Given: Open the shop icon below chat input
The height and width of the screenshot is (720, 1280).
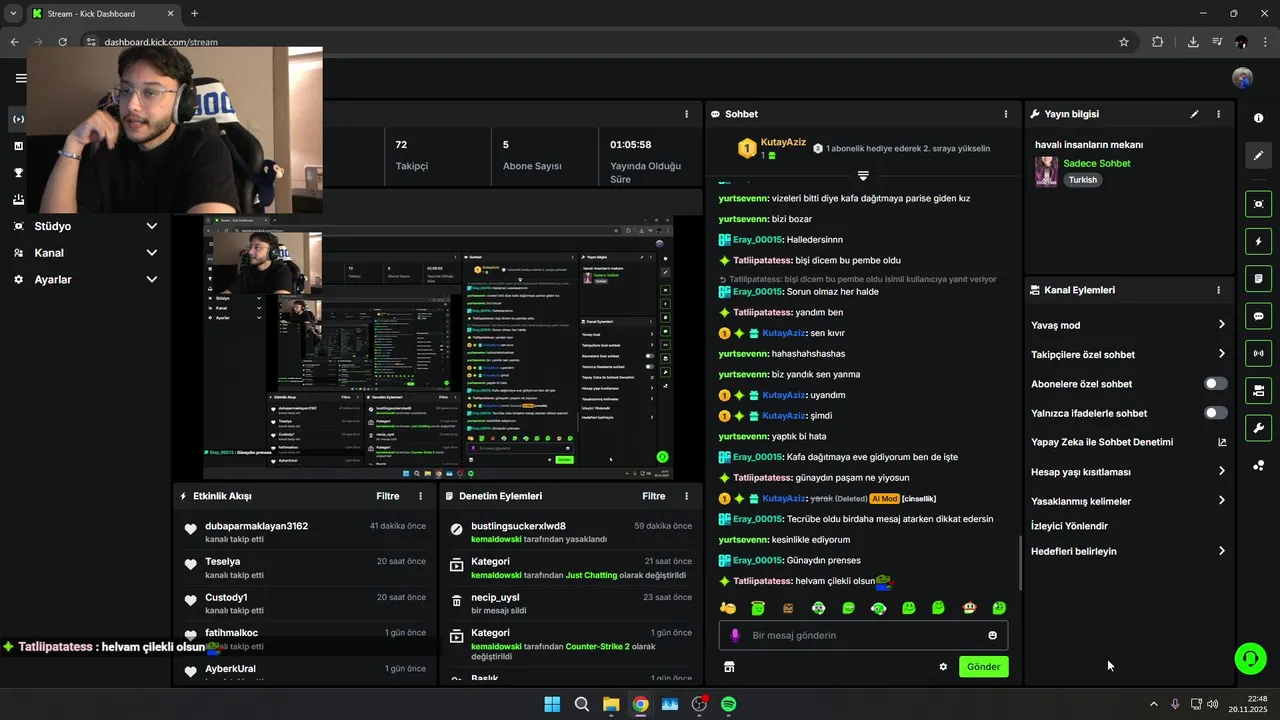Looking at the screenshot, I should 729,666.
